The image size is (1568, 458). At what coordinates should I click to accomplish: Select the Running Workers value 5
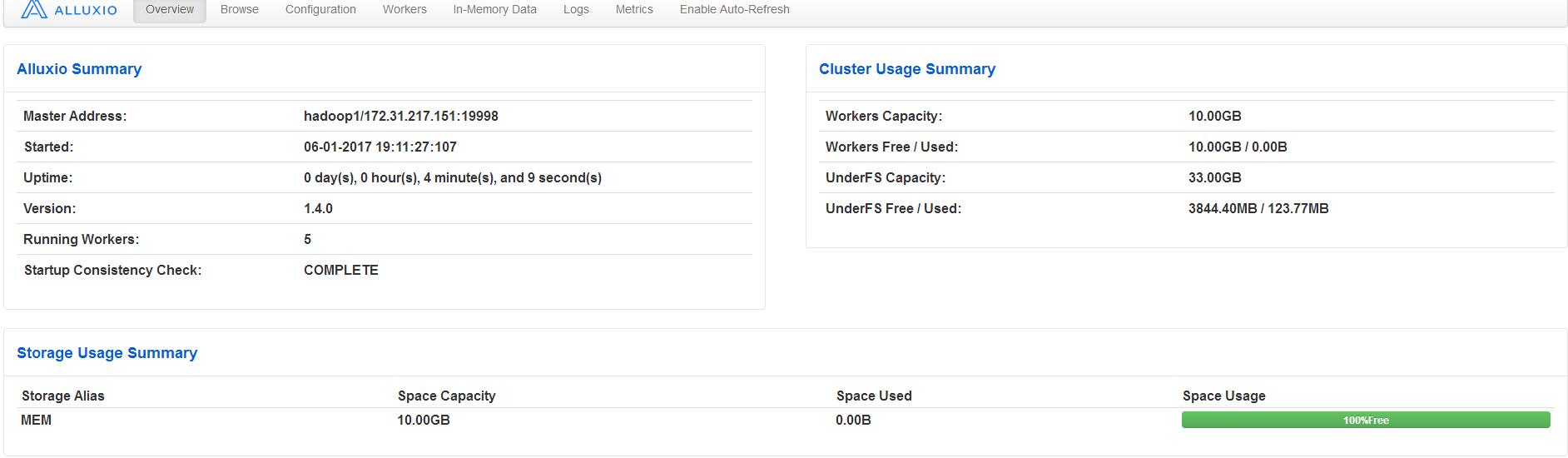(x=308, y=240)
